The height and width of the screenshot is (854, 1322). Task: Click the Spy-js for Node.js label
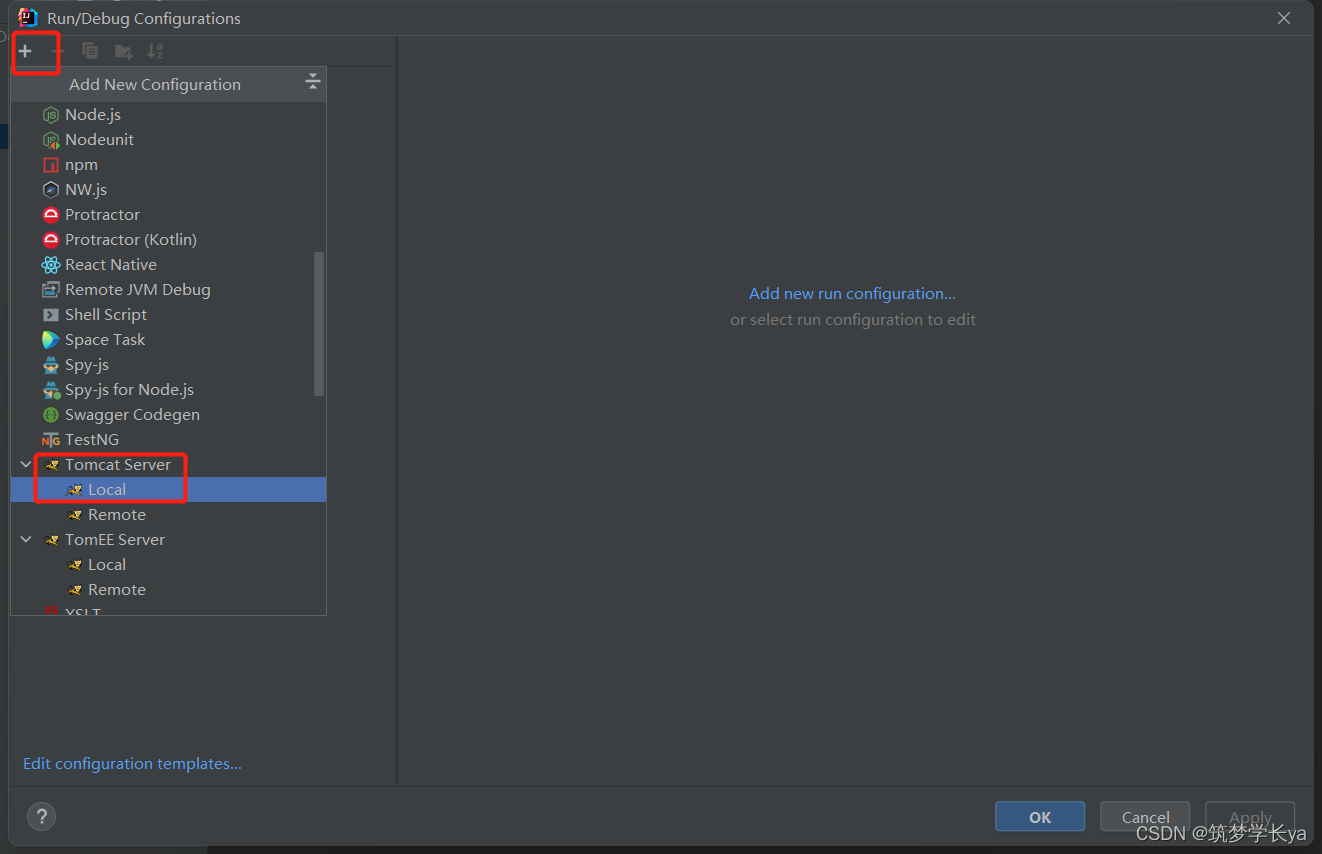130,390
